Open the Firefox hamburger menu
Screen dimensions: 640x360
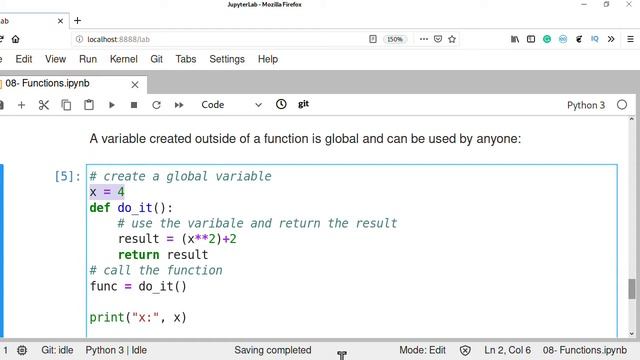630,39
